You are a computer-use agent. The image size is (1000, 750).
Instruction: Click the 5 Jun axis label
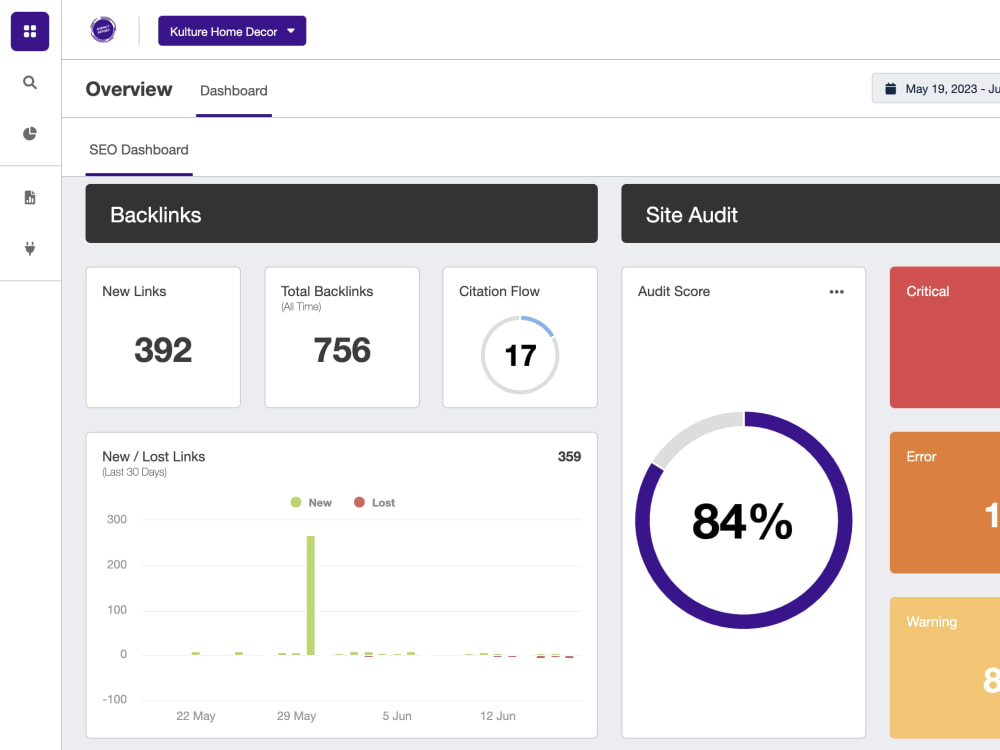pyautogui.click(x=397, y=716)
